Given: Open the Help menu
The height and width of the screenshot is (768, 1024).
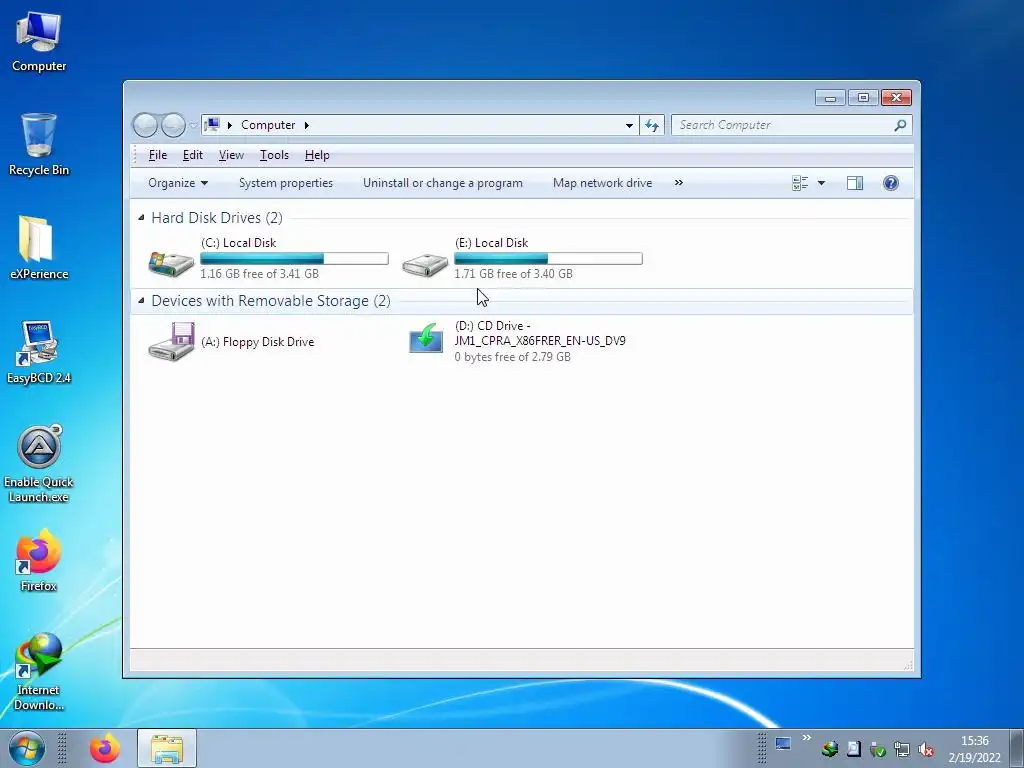Looking at the screenshot, I should [317, 155].
